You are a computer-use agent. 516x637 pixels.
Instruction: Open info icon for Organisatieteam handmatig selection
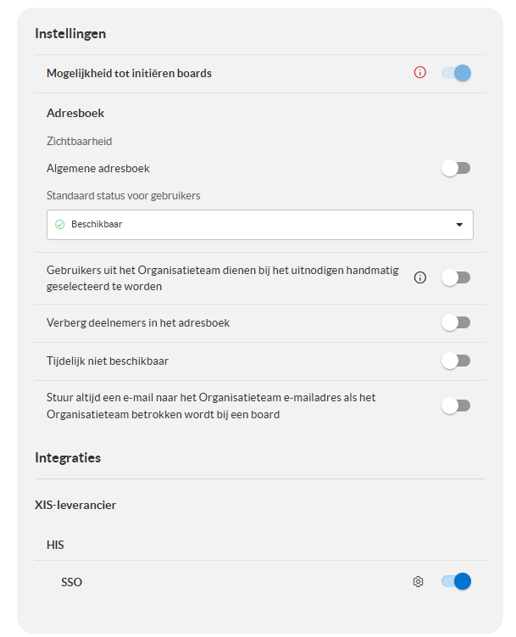tap(420, 277)
